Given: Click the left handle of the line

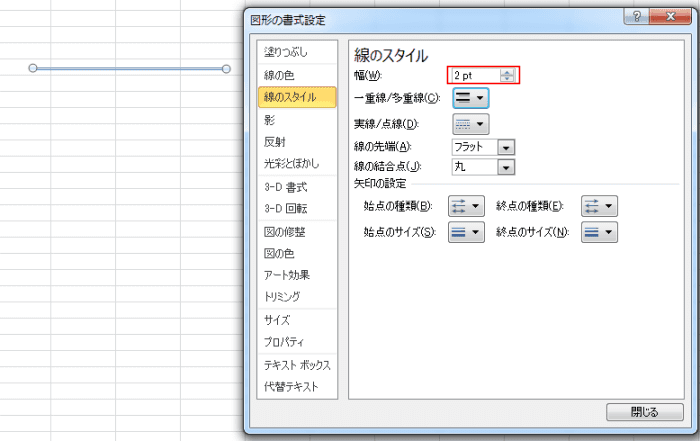Looking at the screenshot, I should pos(33,68).
